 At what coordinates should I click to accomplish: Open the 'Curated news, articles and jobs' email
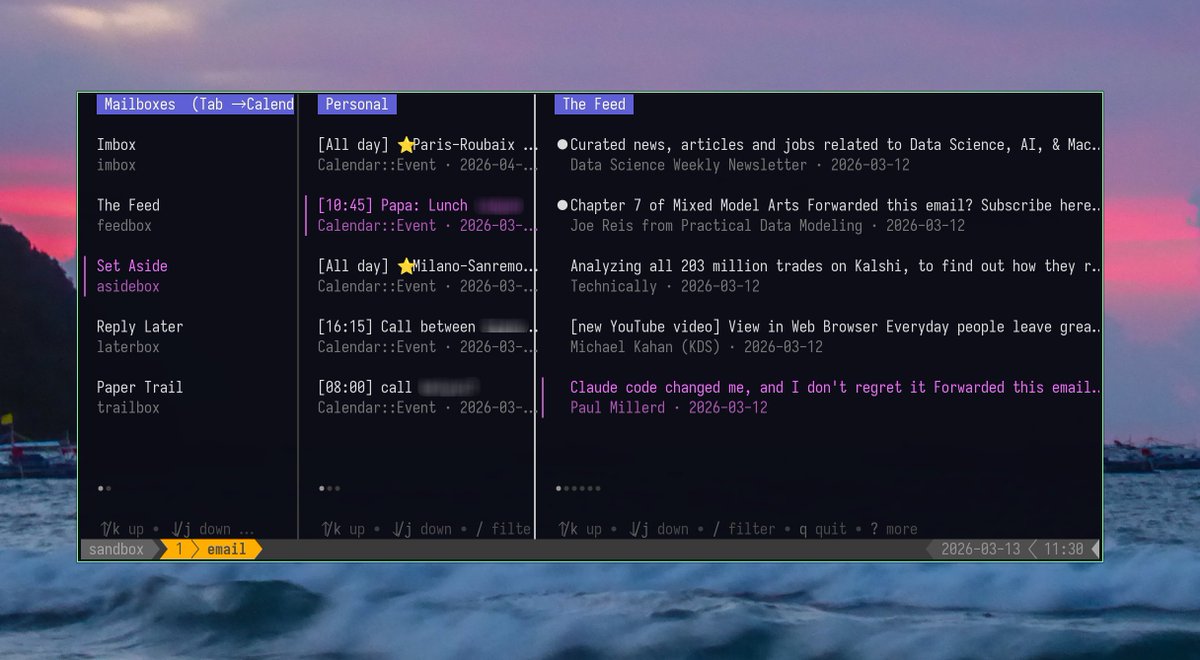click(828, 155)
